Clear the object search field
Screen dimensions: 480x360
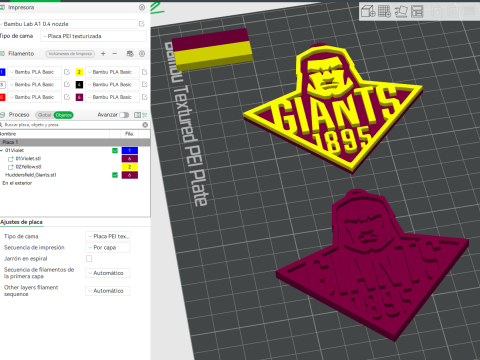point(145,125)
